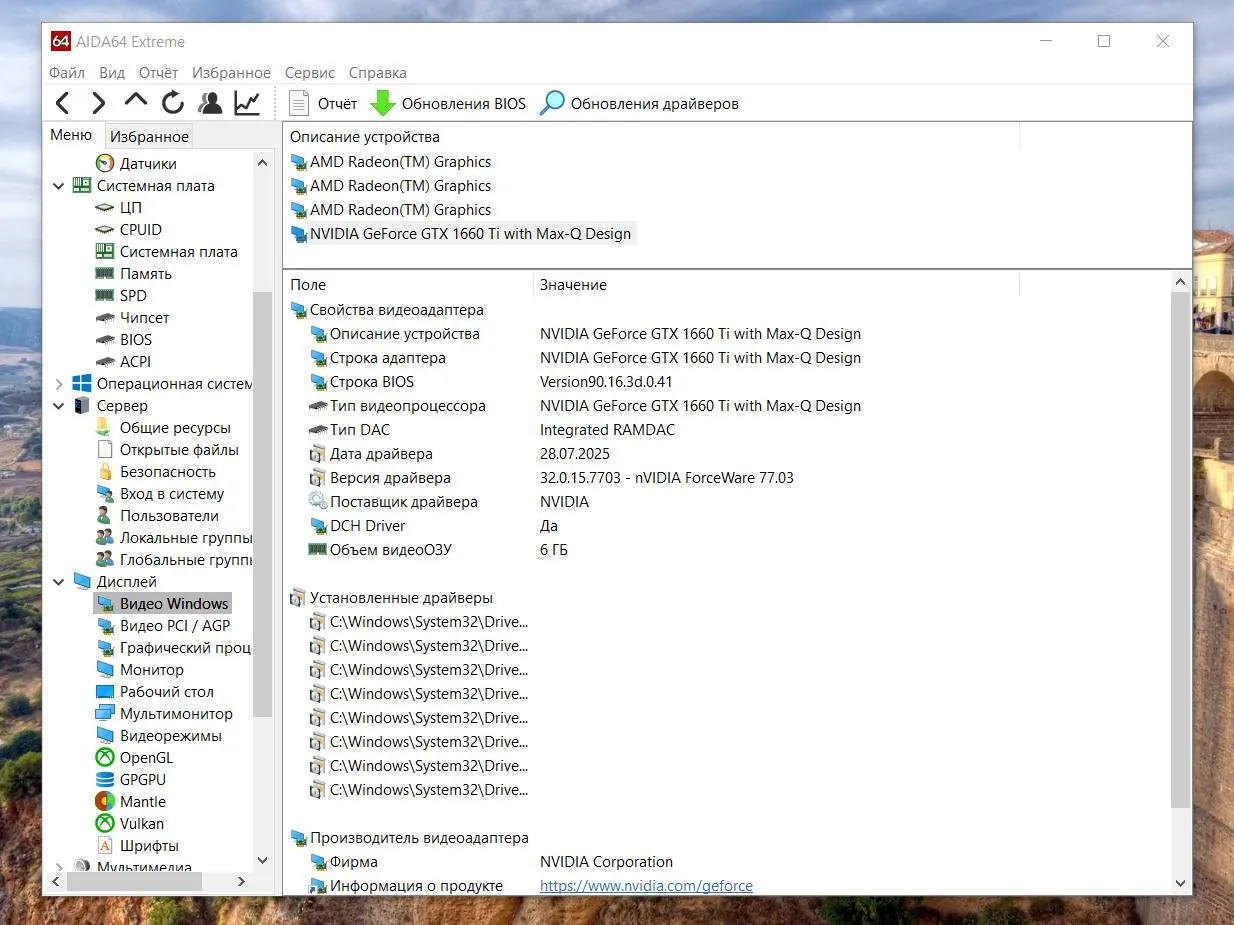Select Монитор in the tree
This screenshot has width=1234, height=925.
pyautogui.click(x=140, y=669)
